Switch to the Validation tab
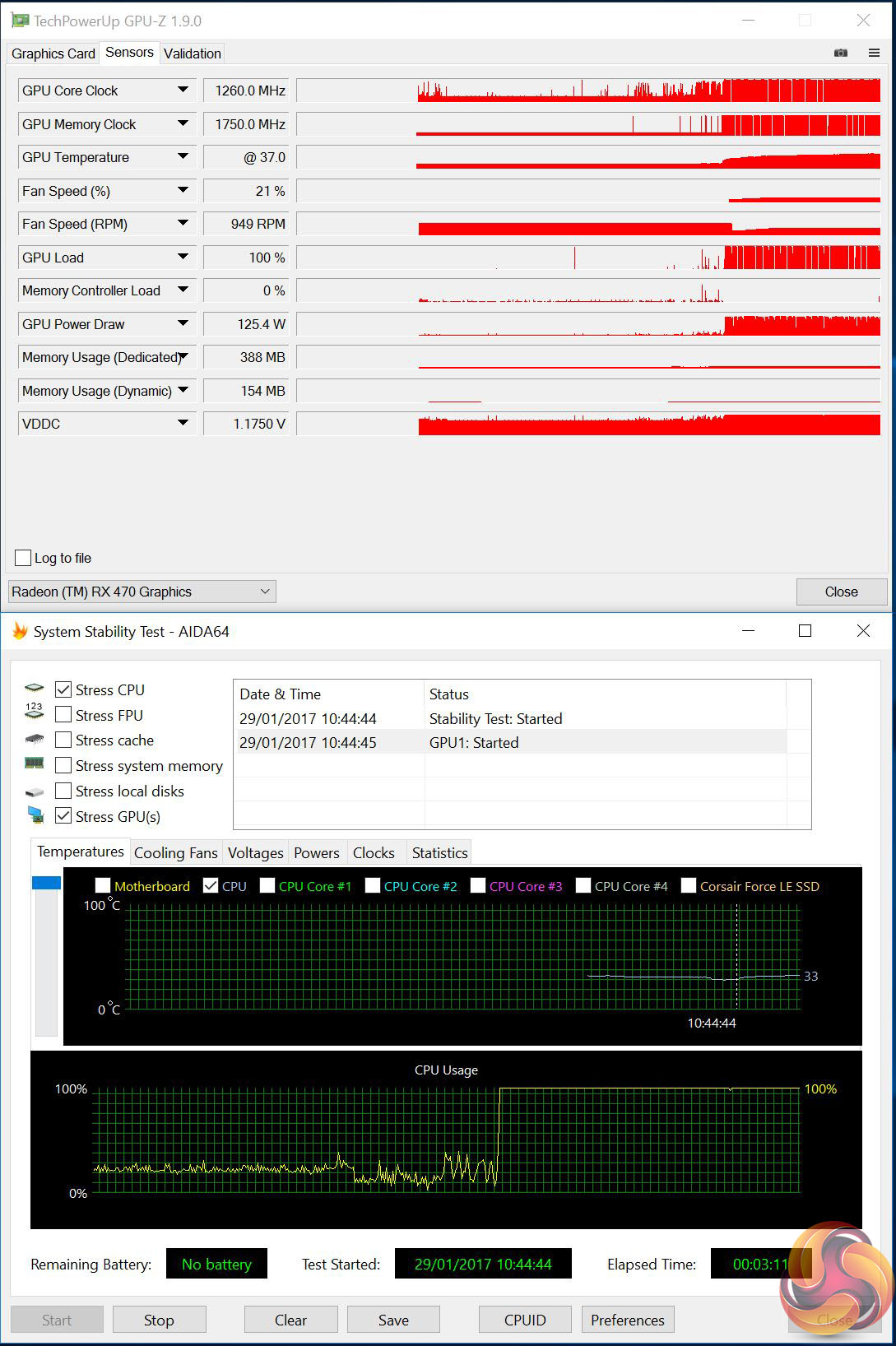Screen dimensions: 896x1346 pyautogui.click(x=193, y=53)
